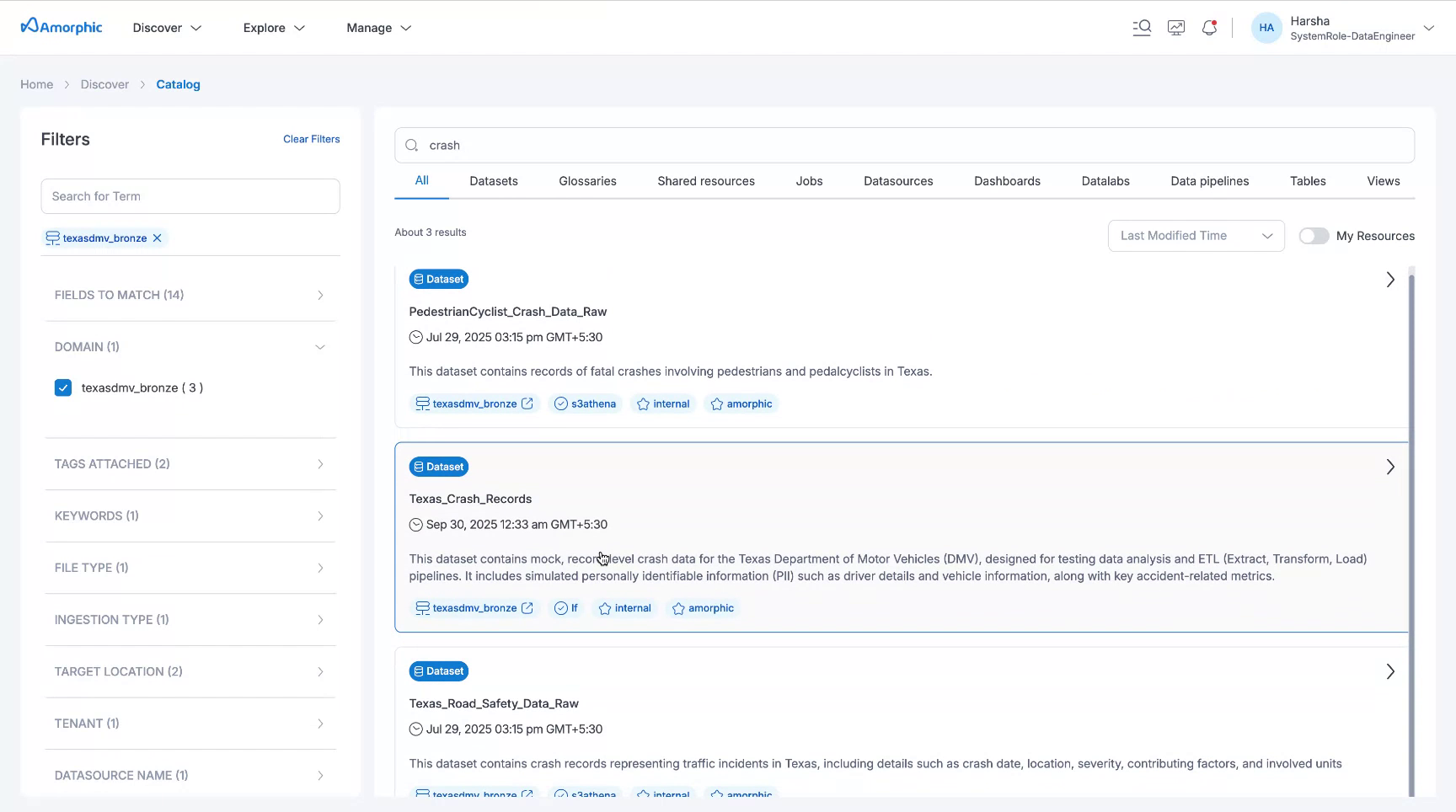Toggle the My Resources switch
Viewport: 1456px width, 812px height.
tap(1314, 236)
